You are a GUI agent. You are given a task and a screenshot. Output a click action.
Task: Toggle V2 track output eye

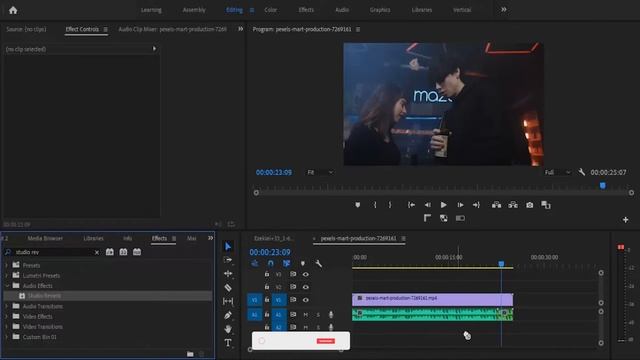coord(305,287)
